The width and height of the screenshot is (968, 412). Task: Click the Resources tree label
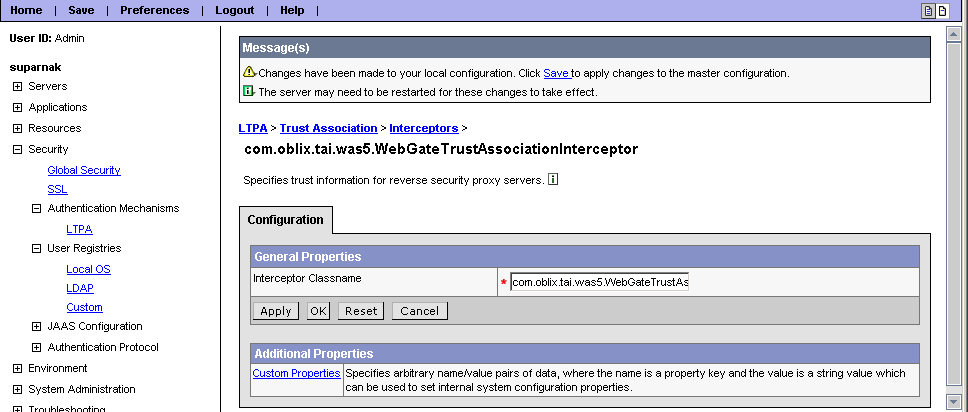tap(55, 128)
